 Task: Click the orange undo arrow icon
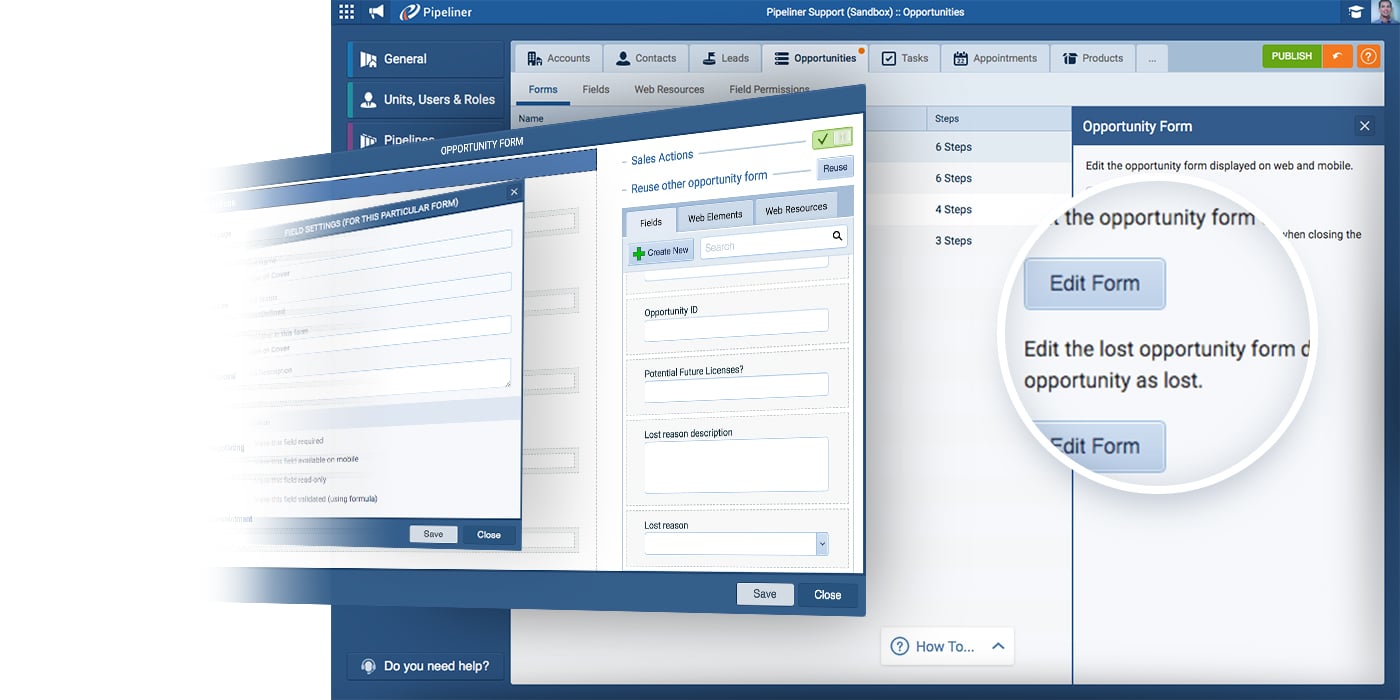tap(1337, 57)
